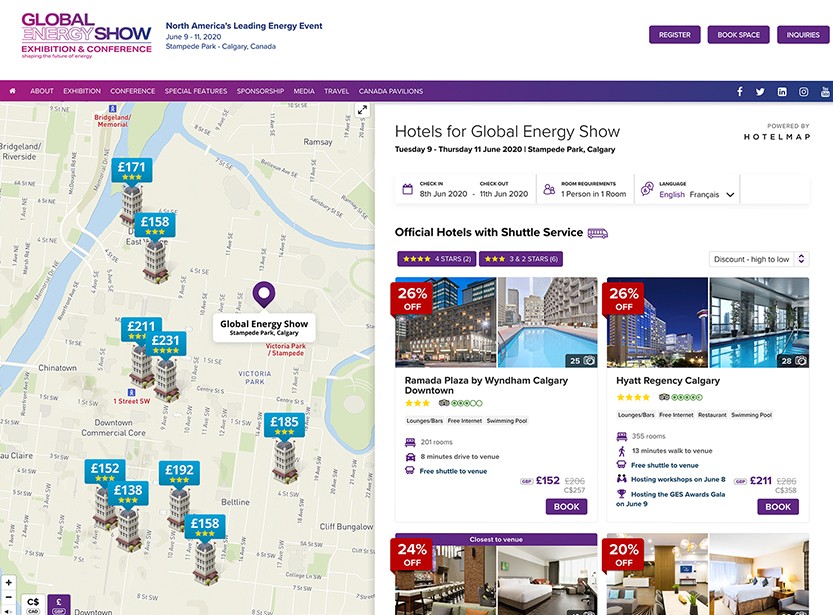Image resolution: width=833 pixels, height=615 pixels.
Task: Switch map currency to C$ CAD
Action: (x=33, y=605)
